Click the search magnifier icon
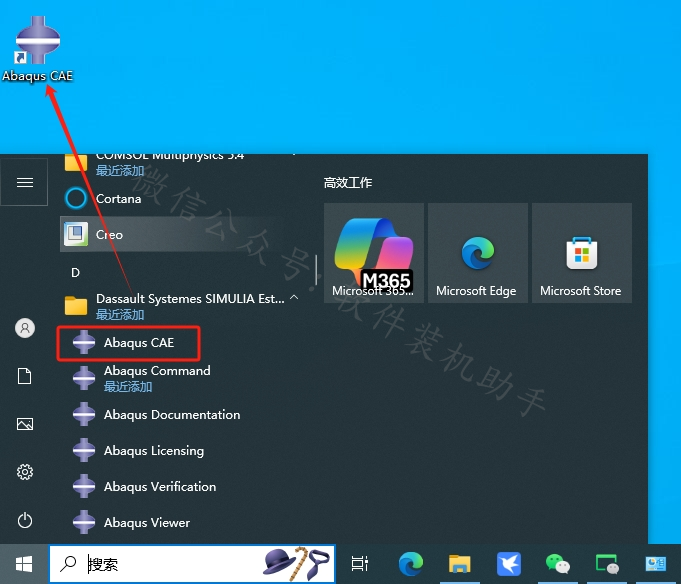 (x=68, y=564)
